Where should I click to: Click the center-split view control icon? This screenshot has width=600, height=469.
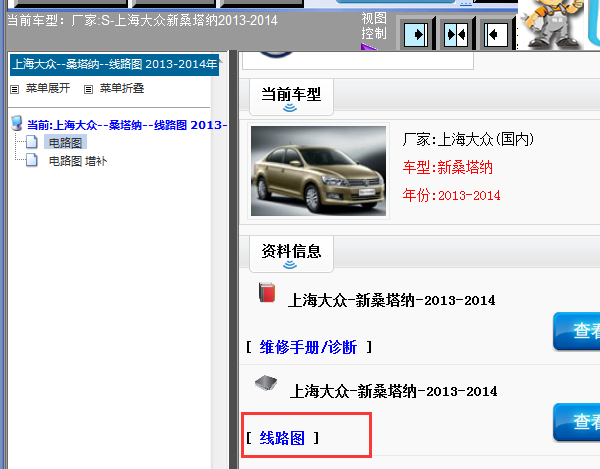456,34
